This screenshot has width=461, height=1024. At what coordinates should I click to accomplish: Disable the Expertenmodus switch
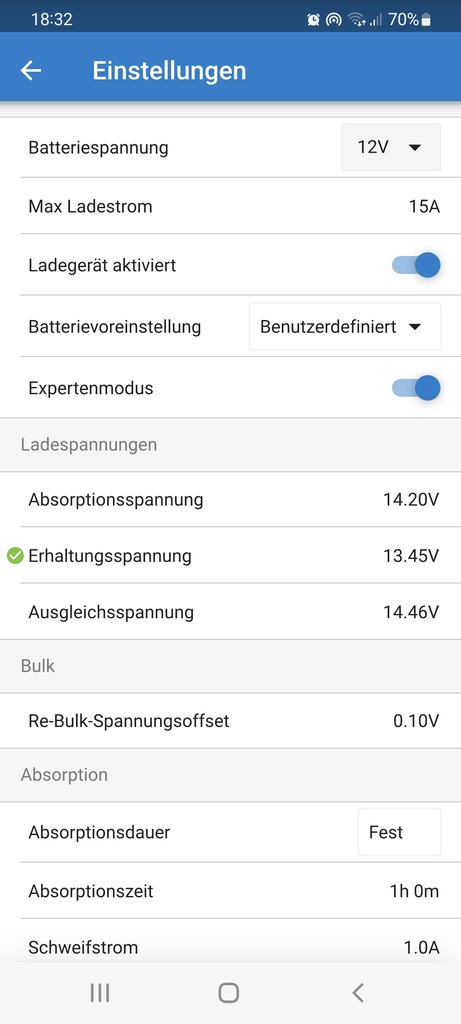(416, 388)
